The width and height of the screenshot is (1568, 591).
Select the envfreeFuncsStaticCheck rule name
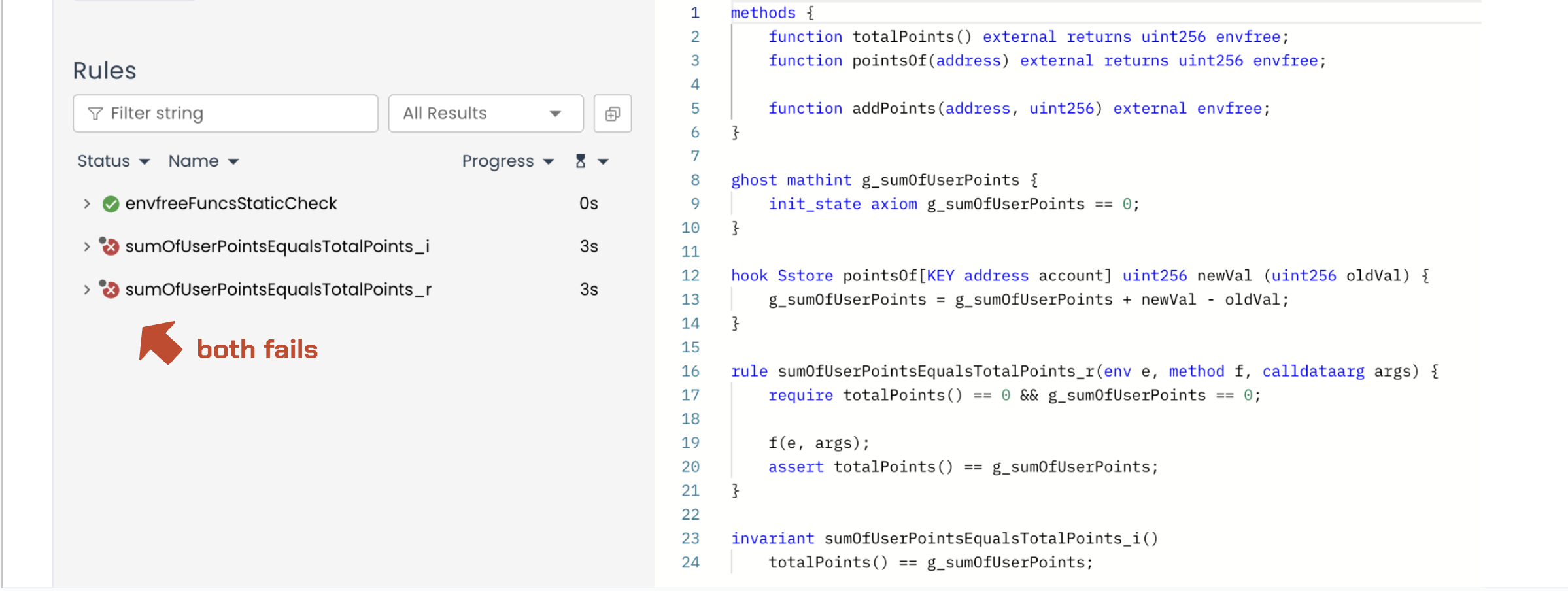[x=231, y=204]
